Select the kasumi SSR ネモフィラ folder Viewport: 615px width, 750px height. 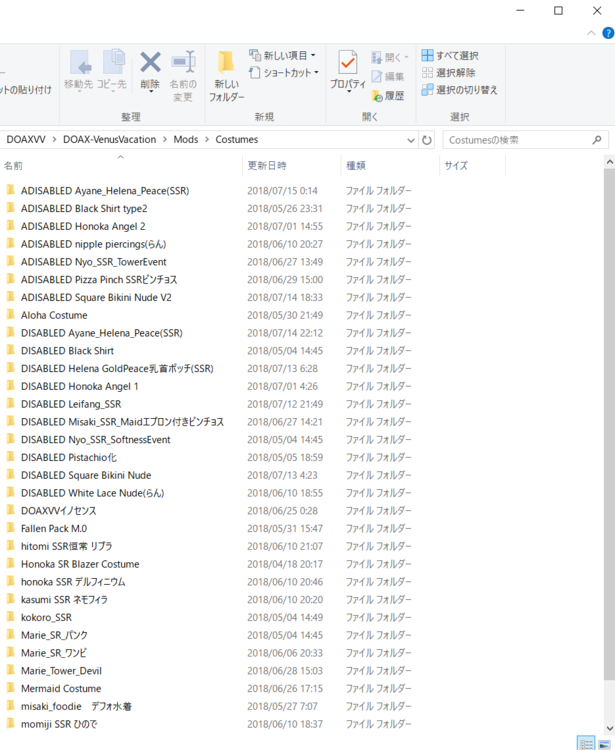(x=65, y=600)
